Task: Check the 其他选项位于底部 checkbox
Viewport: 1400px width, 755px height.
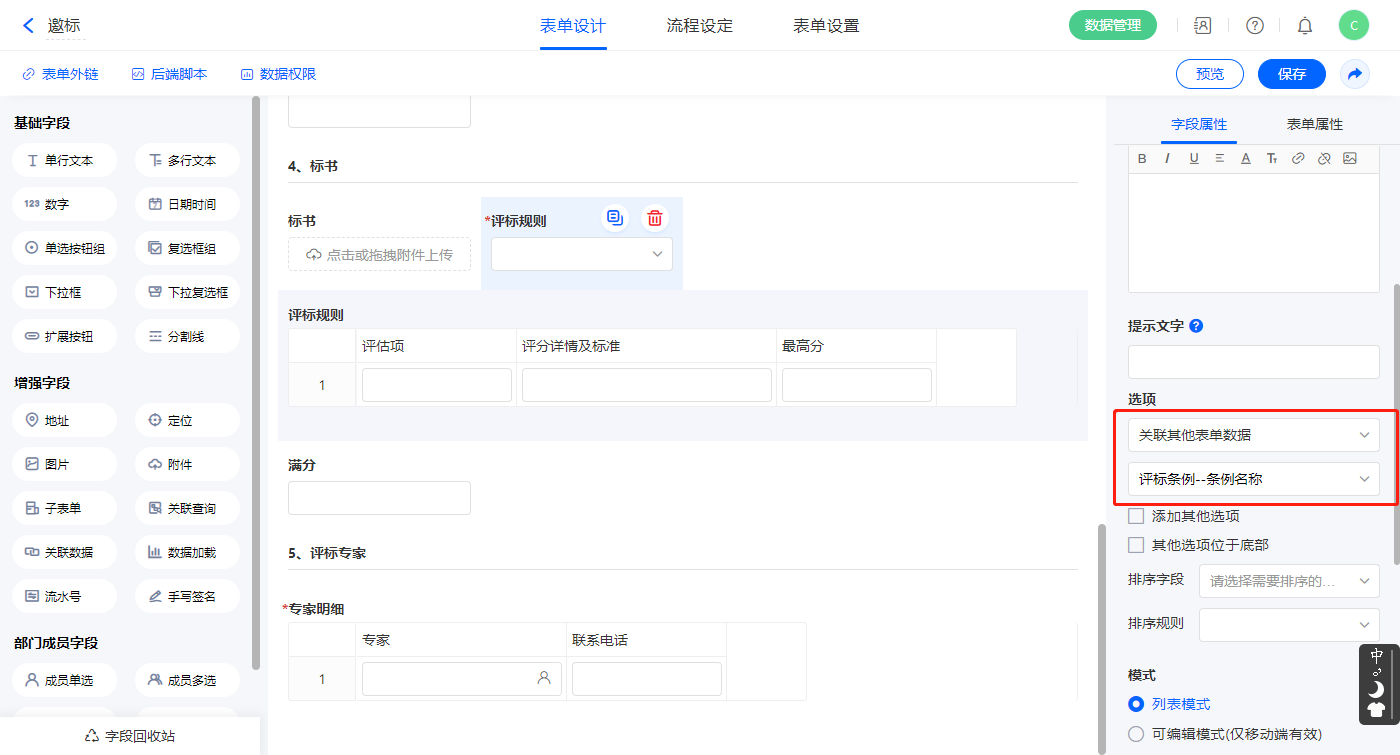Action: [1136, 545]
